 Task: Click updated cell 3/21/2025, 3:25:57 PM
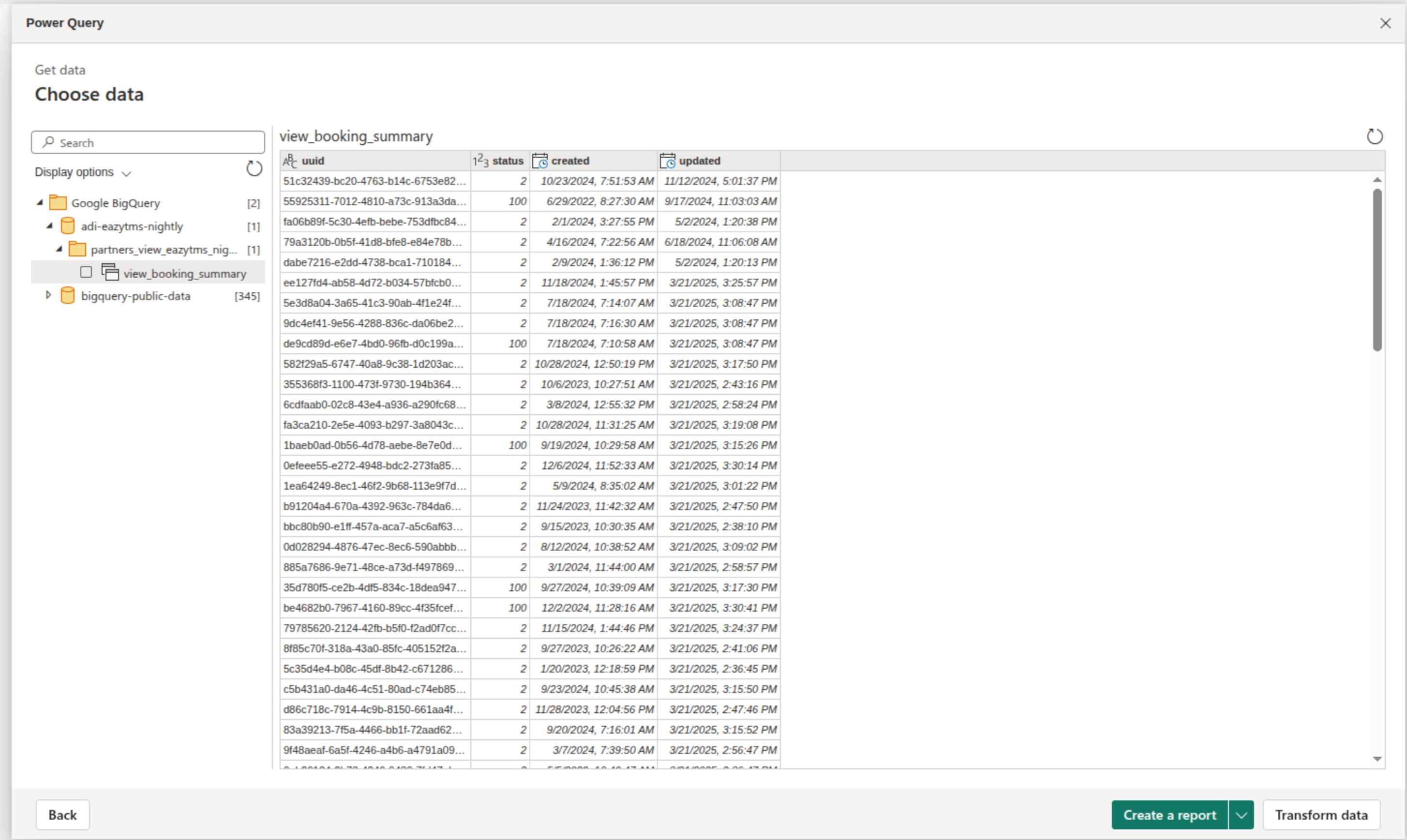pos(719,283)
